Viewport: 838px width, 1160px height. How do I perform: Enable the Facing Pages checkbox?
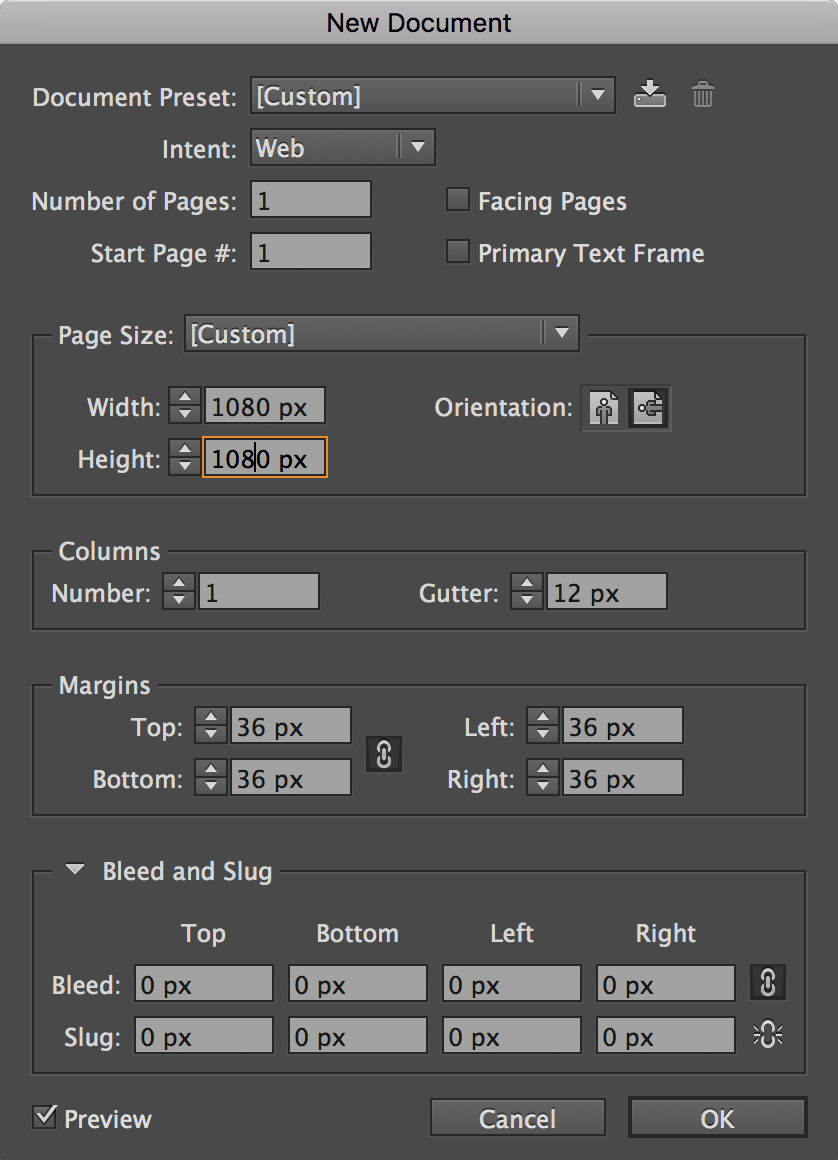pyautogui.click(x=457, y=199)
